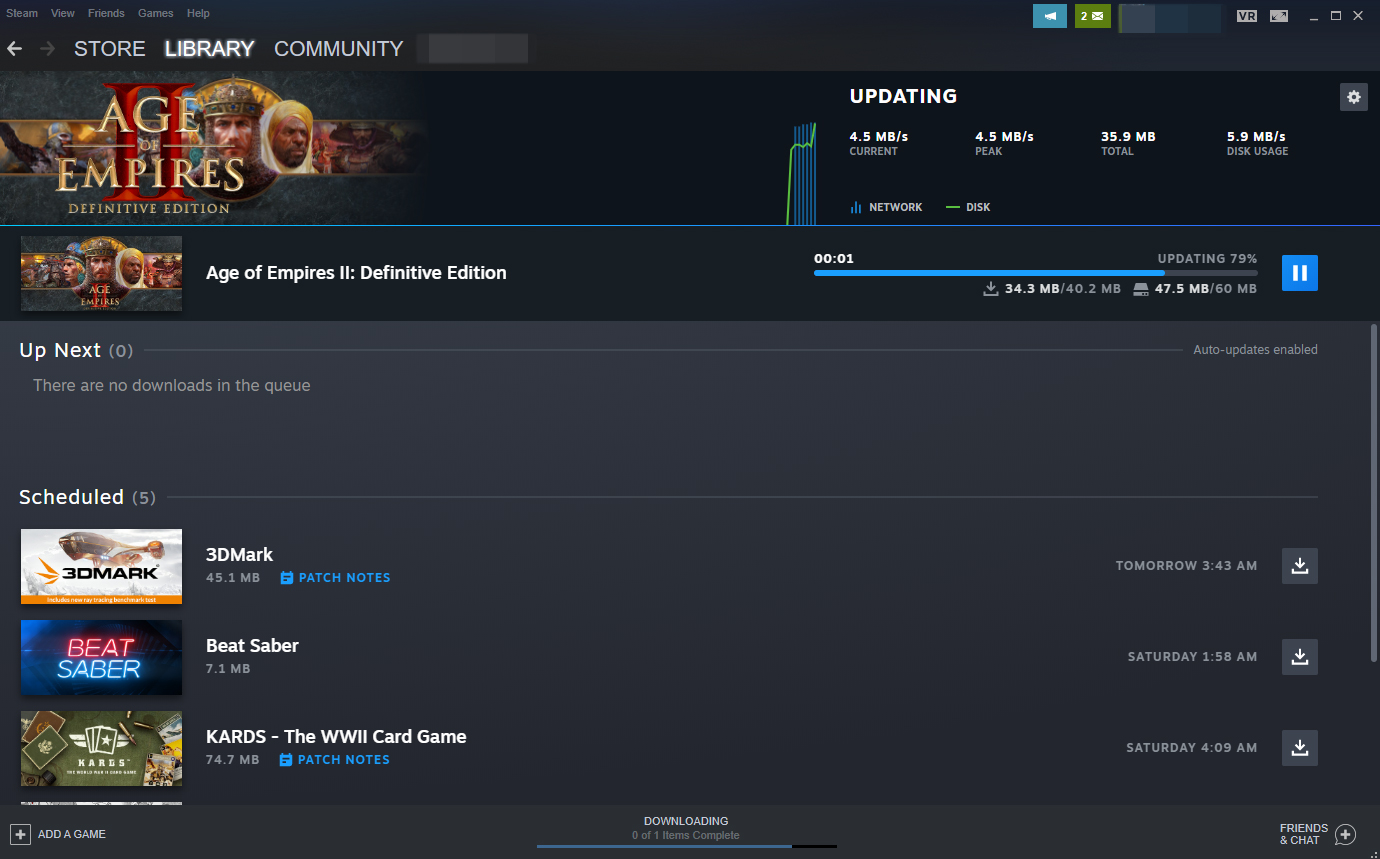Click the Up Next section heading
The height and width of the screenshot is (859, 1380).
point(76,350)
